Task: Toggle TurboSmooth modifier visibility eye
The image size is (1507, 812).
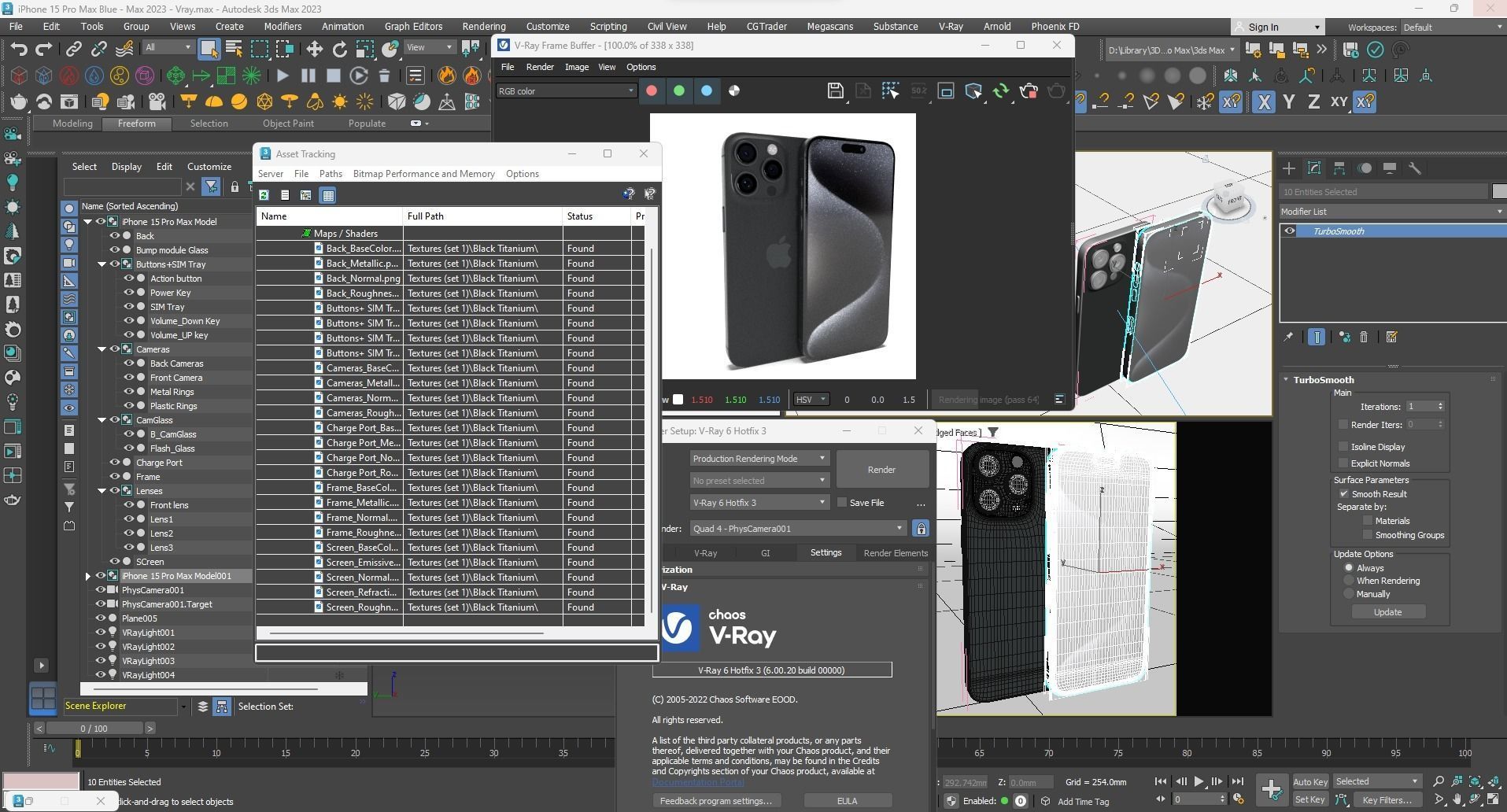Action: [1289, 231]
